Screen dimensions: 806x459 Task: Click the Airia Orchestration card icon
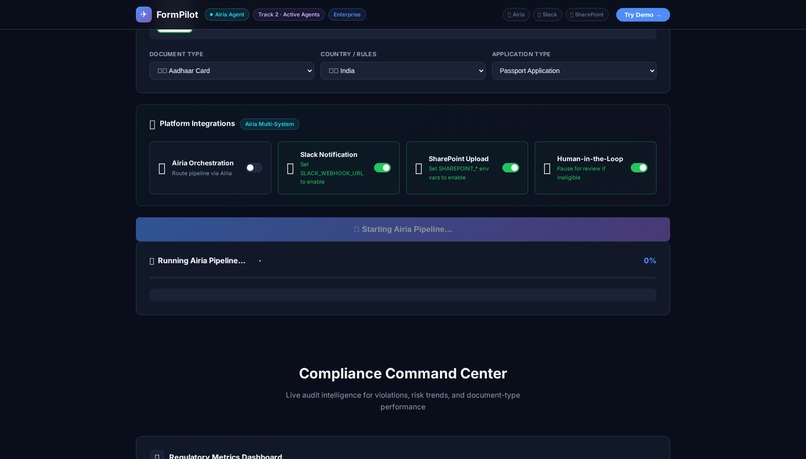(162, 169)
